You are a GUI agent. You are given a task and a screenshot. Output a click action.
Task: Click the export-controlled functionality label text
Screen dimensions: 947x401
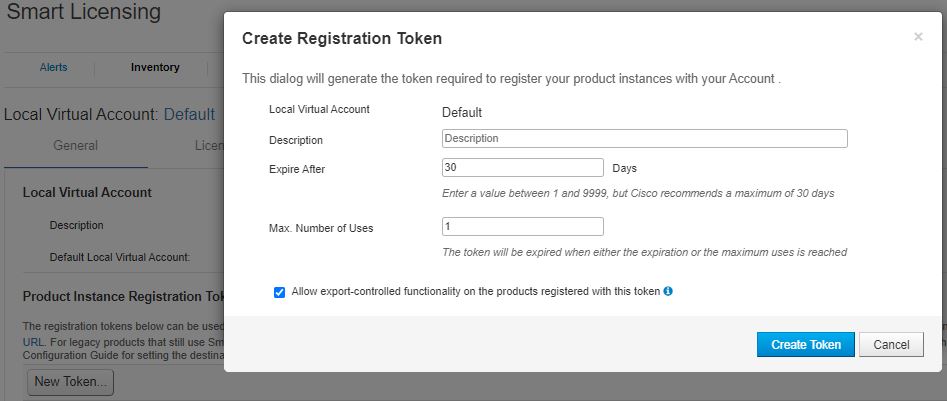pos(476,291)
